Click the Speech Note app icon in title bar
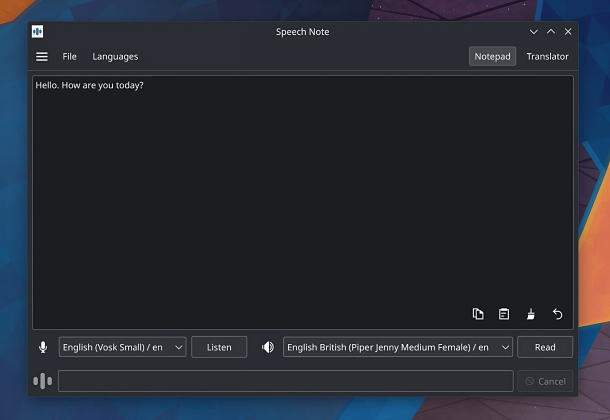 click(x=38, y=32)
